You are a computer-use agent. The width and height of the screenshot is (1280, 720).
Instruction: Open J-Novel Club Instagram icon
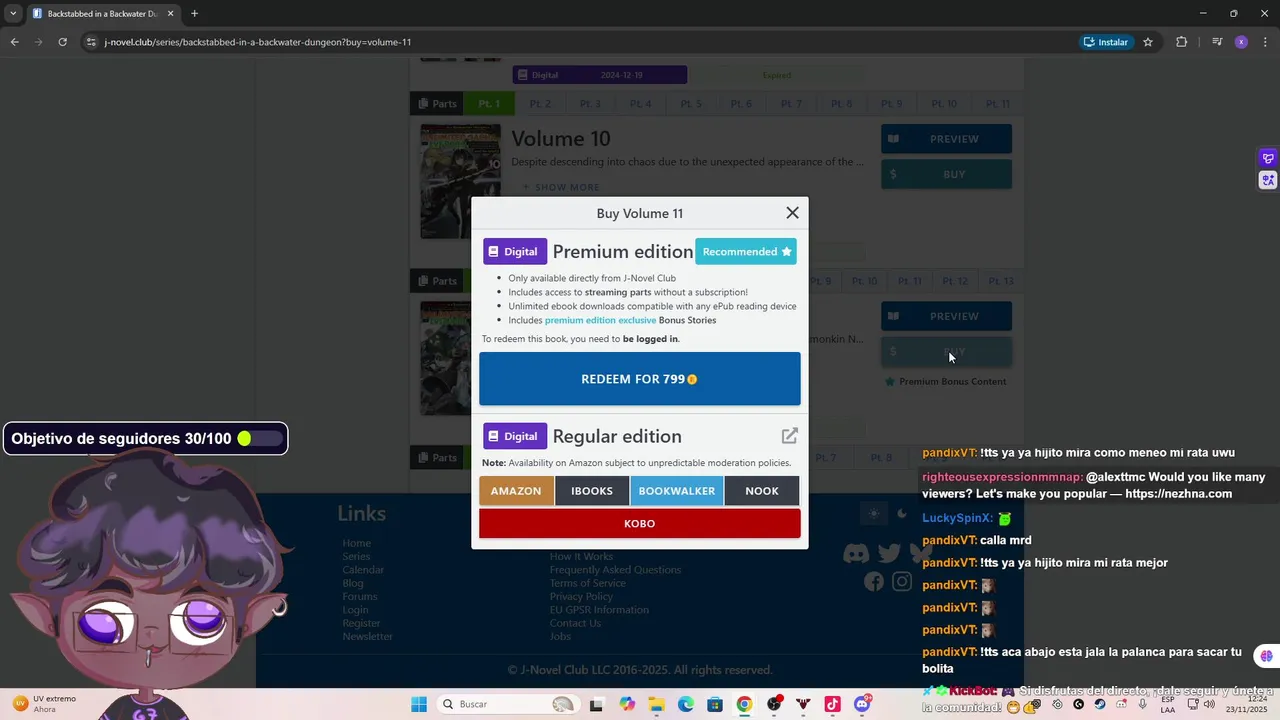pos(902,582)
